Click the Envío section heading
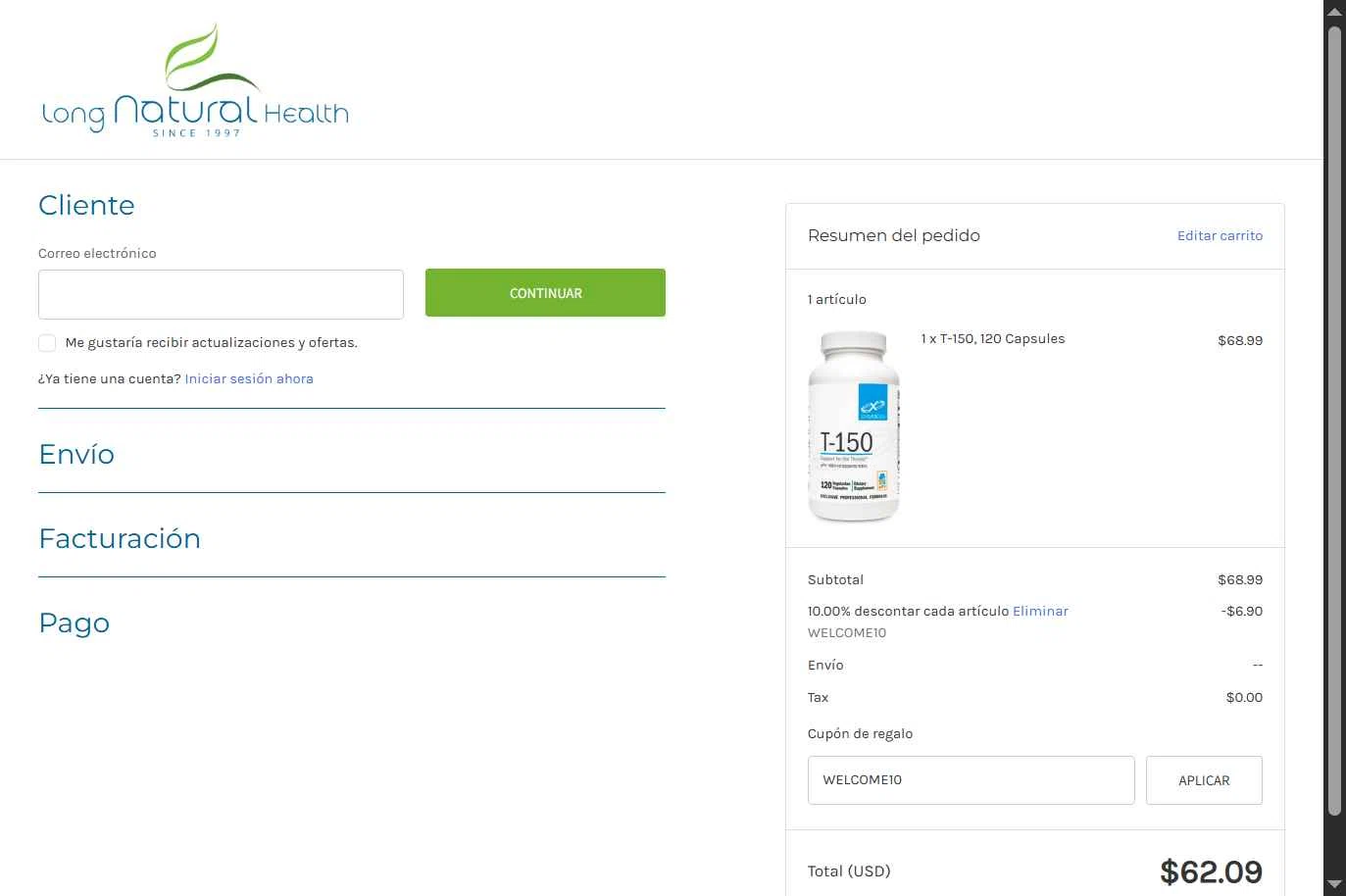Image resolution: width=1346 pixels, height=896 pixels. 76,454
